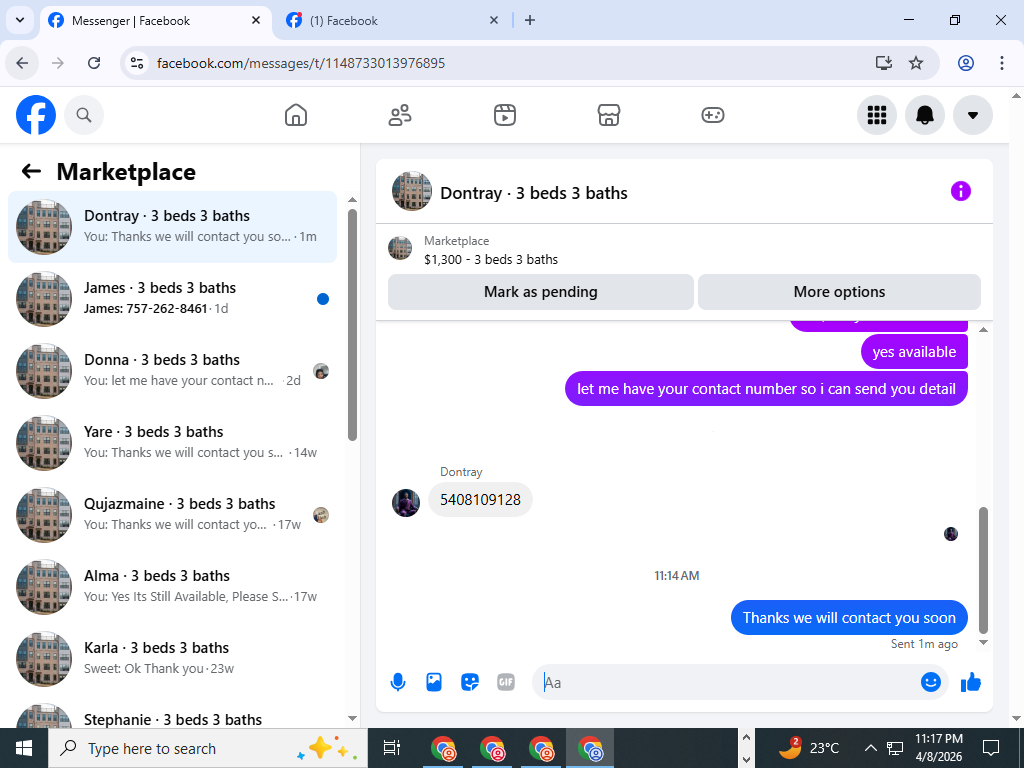1024x768 pixels.
Task: Go back using the Marketplace back arrow
Action: (31, 171)
